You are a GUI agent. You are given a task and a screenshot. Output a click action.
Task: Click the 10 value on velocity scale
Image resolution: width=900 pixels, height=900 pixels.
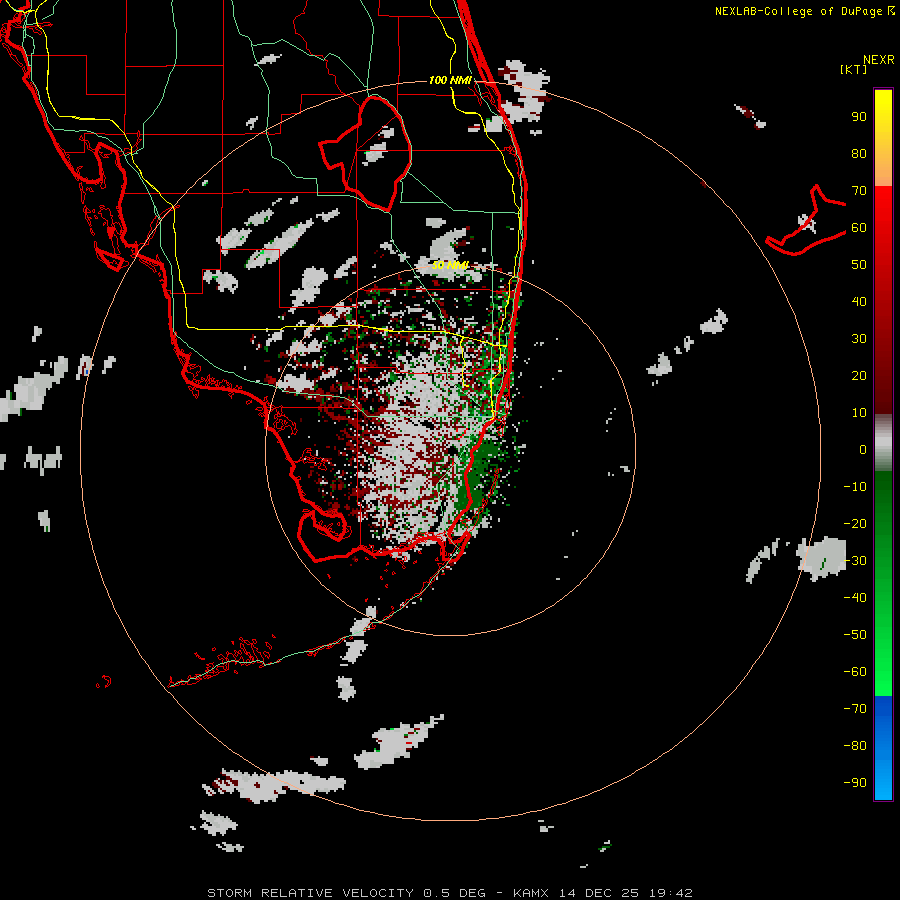[859, 413]
